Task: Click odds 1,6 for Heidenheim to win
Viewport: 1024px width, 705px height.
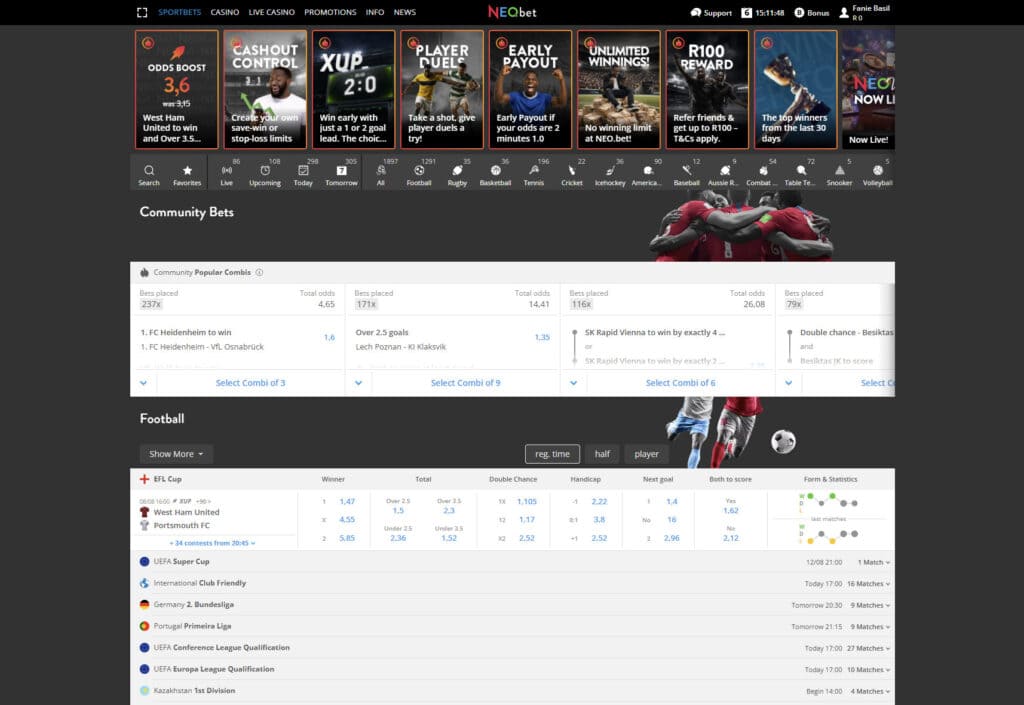Action: click(329, 337)
